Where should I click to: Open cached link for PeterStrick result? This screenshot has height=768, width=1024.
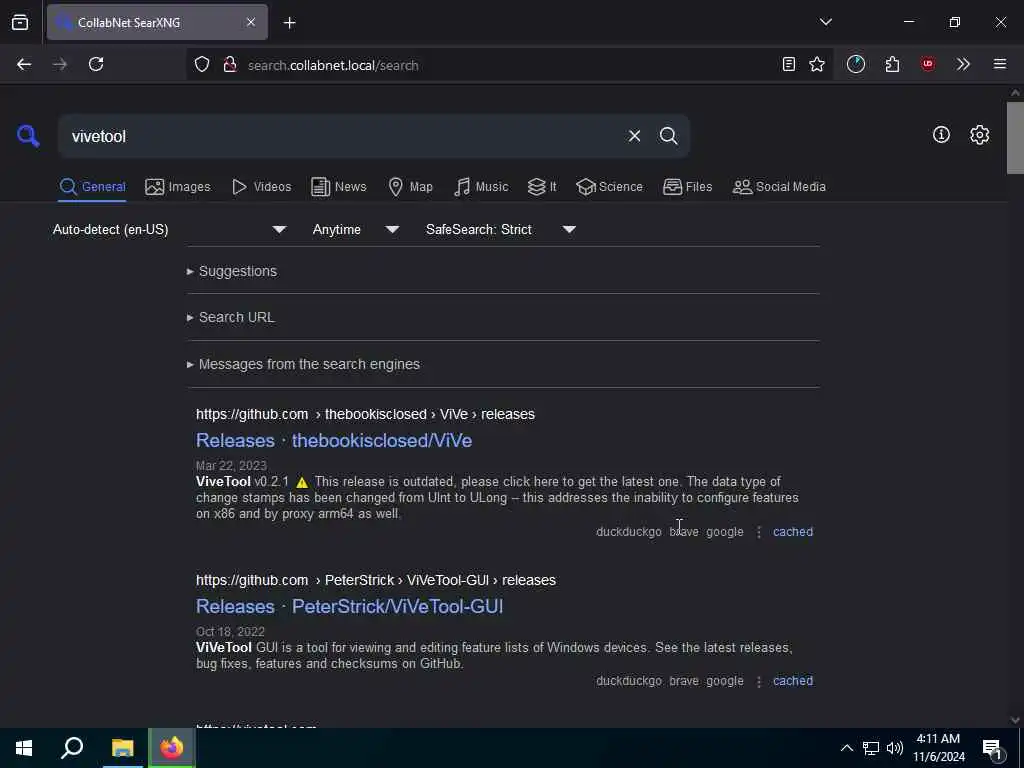tap(793, 680)
